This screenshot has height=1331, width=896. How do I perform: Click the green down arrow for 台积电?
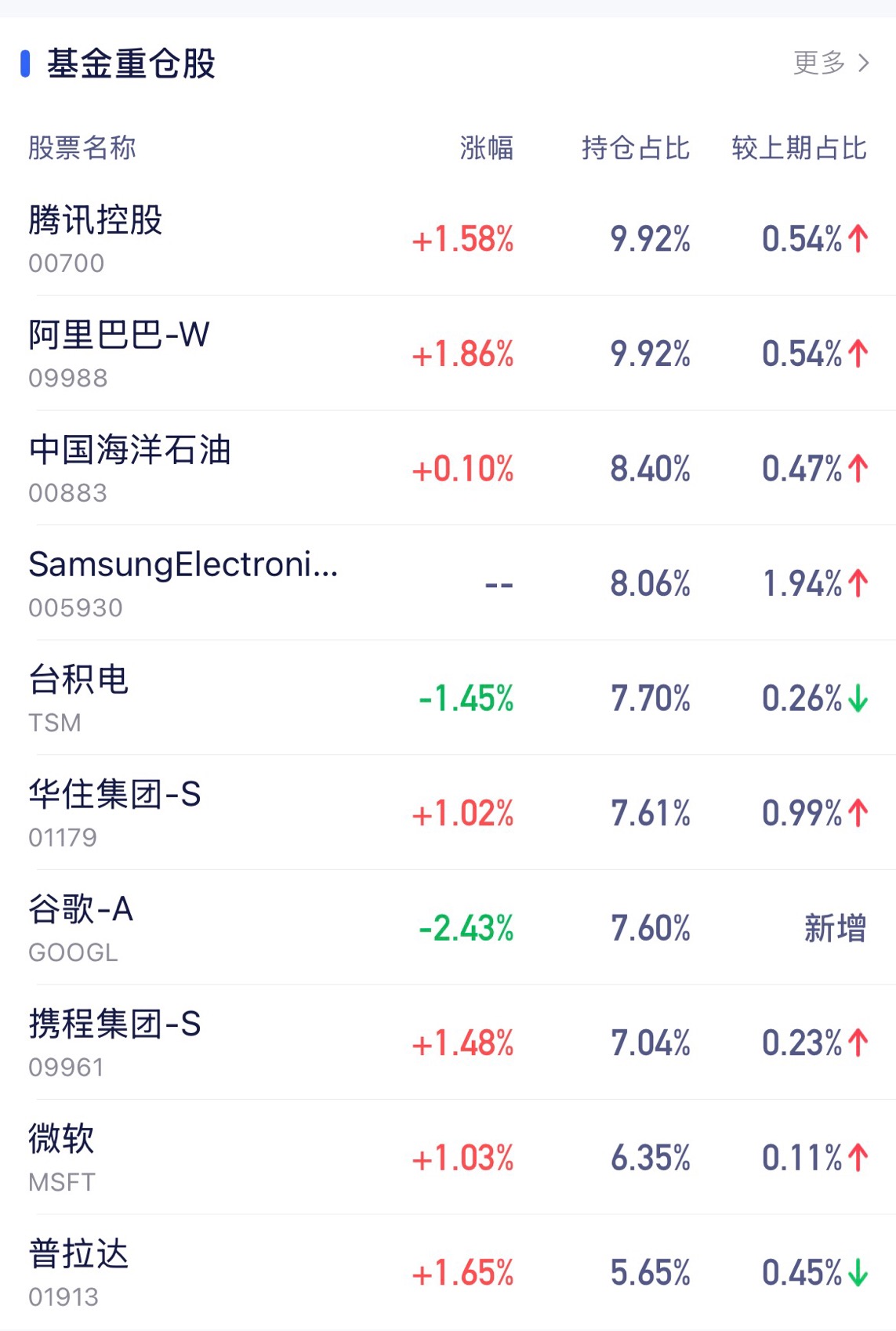click(x=858, y=698)
